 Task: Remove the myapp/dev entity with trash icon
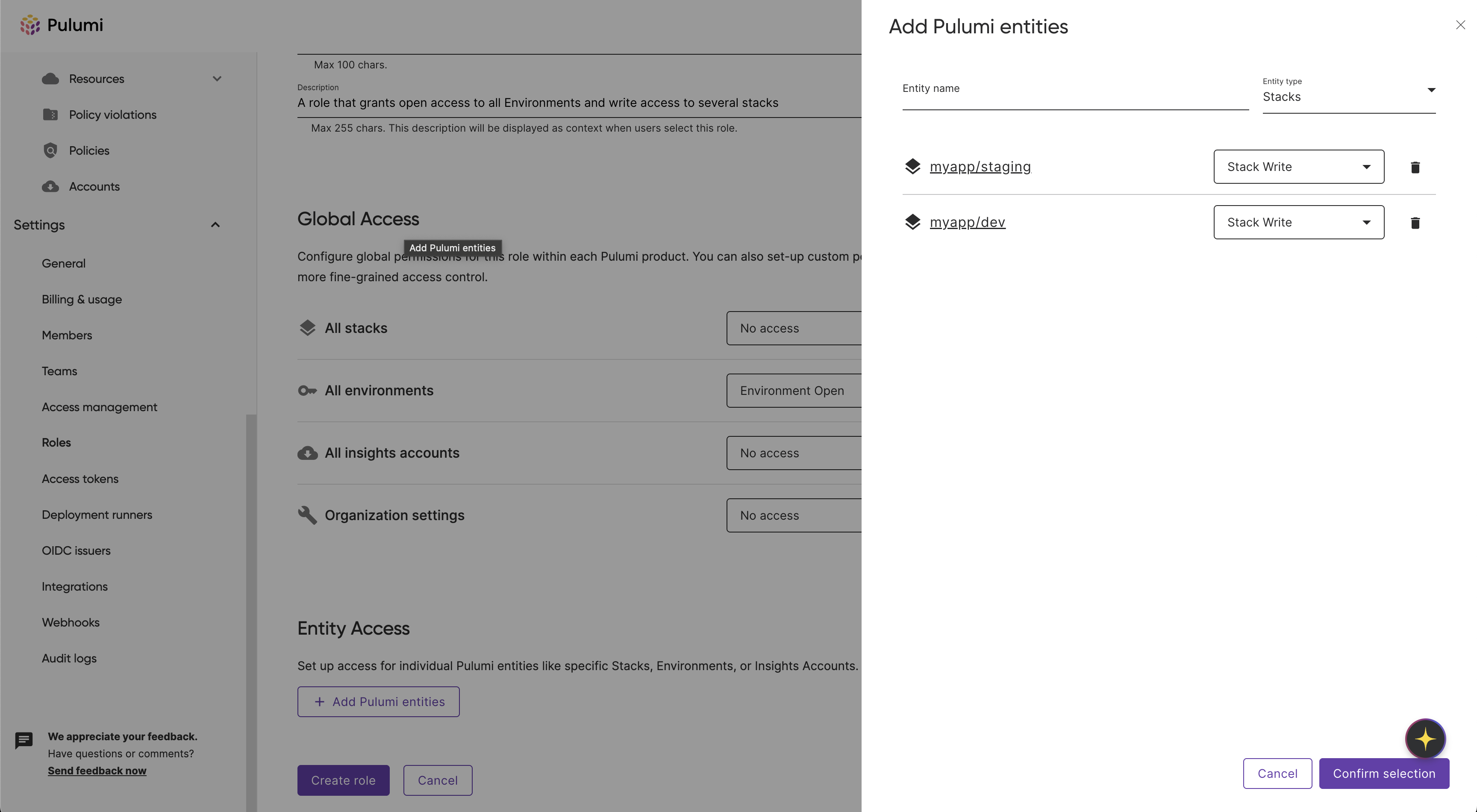(x=1415, y=223)
